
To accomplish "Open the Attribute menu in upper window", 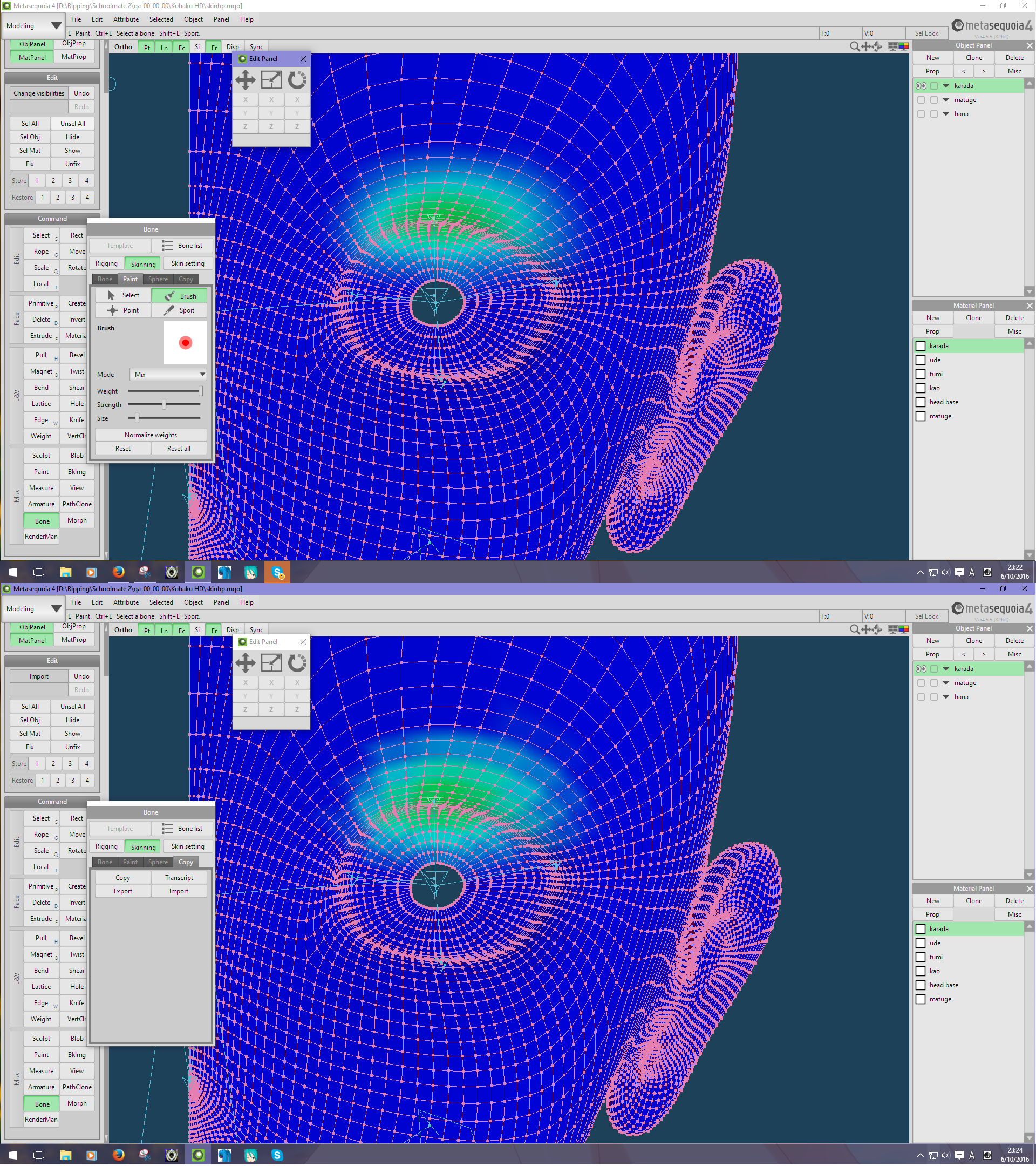I will [126, 19].
